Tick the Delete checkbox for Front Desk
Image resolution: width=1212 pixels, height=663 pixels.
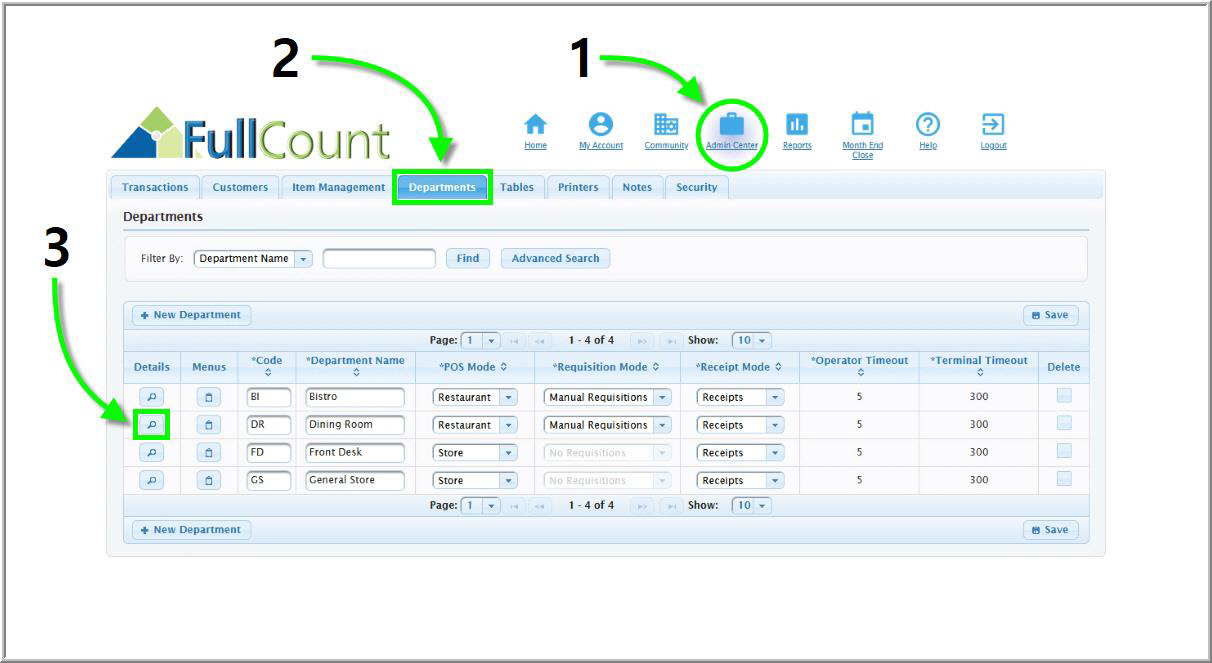coord(1063,451)
